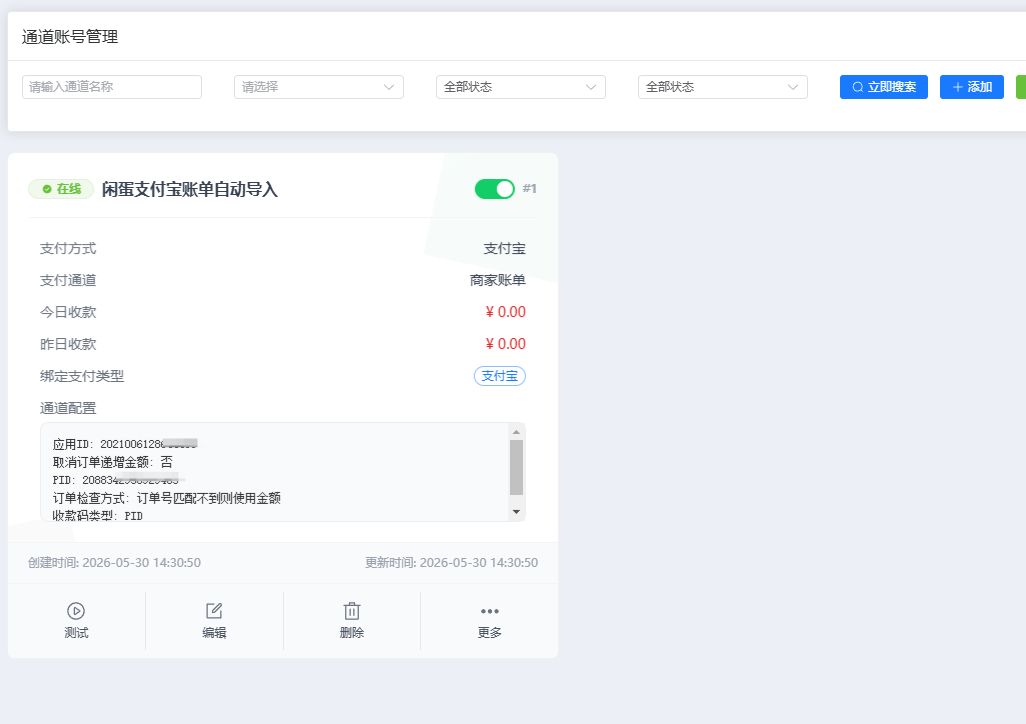Toggle the channel enable switch off
Viewport: 1026px width, 724px height.
point(495,189)
